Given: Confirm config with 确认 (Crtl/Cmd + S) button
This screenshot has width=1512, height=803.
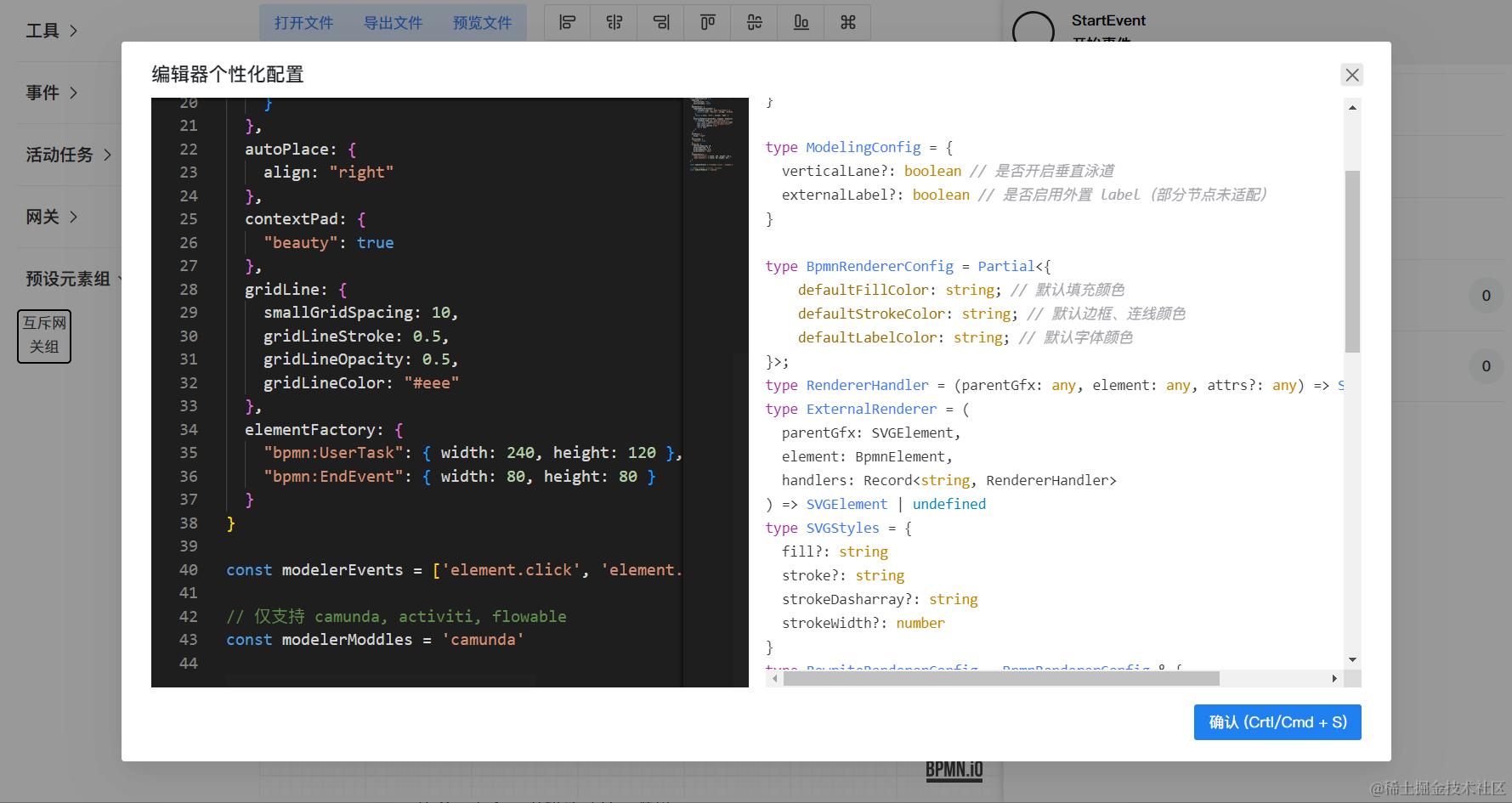Looking at the screenshot, I should pos(1277,722).
